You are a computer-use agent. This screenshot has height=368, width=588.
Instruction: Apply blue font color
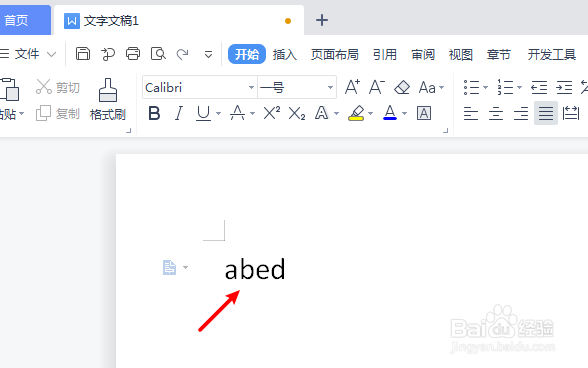click(390, 113)
